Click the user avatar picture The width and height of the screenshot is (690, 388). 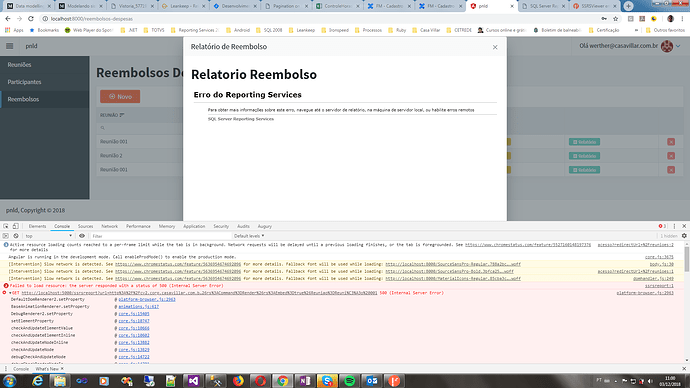coord(667,46)
